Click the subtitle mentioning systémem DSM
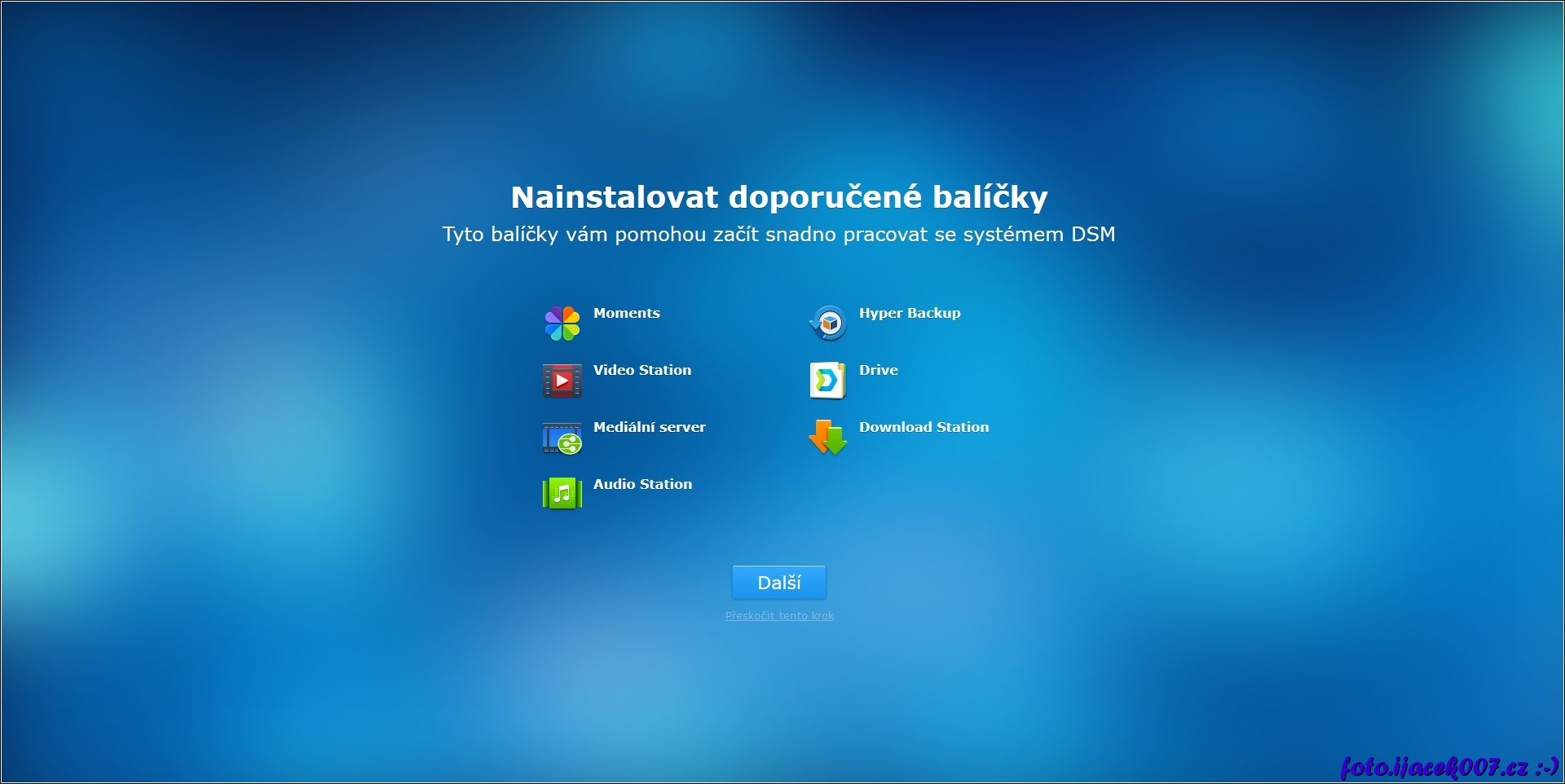 pyautogui.click(x=778, y=235)
